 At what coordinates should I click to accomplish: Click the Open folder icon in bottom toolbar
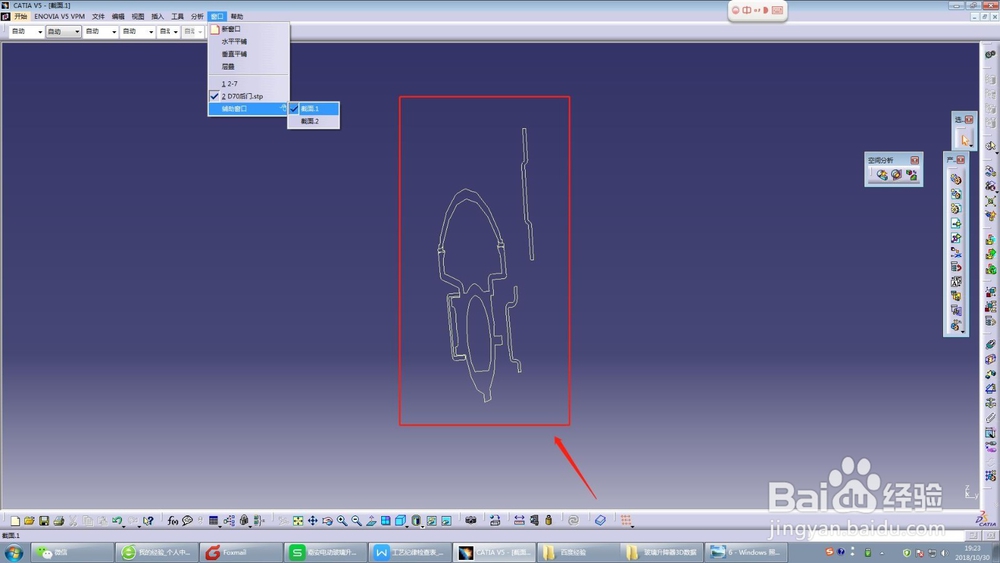tap(29, 521)
